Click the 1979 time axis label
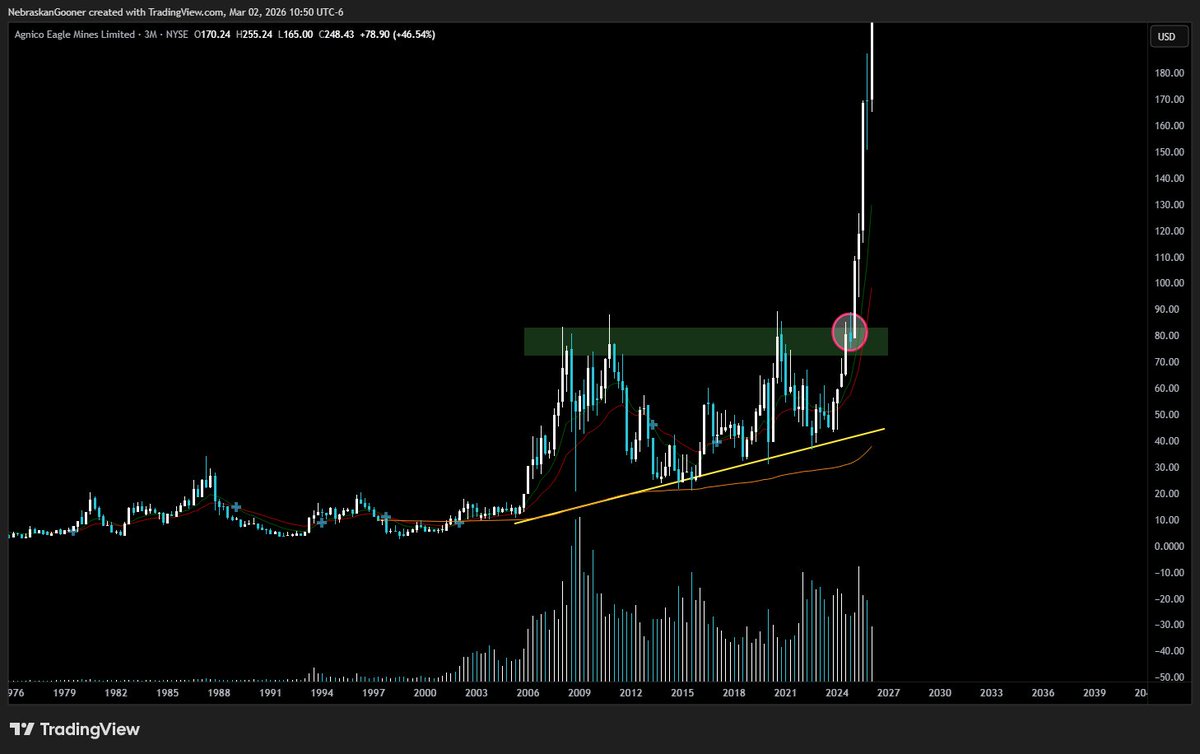Viewport: 1200px width, 754px height. point(64,692)
